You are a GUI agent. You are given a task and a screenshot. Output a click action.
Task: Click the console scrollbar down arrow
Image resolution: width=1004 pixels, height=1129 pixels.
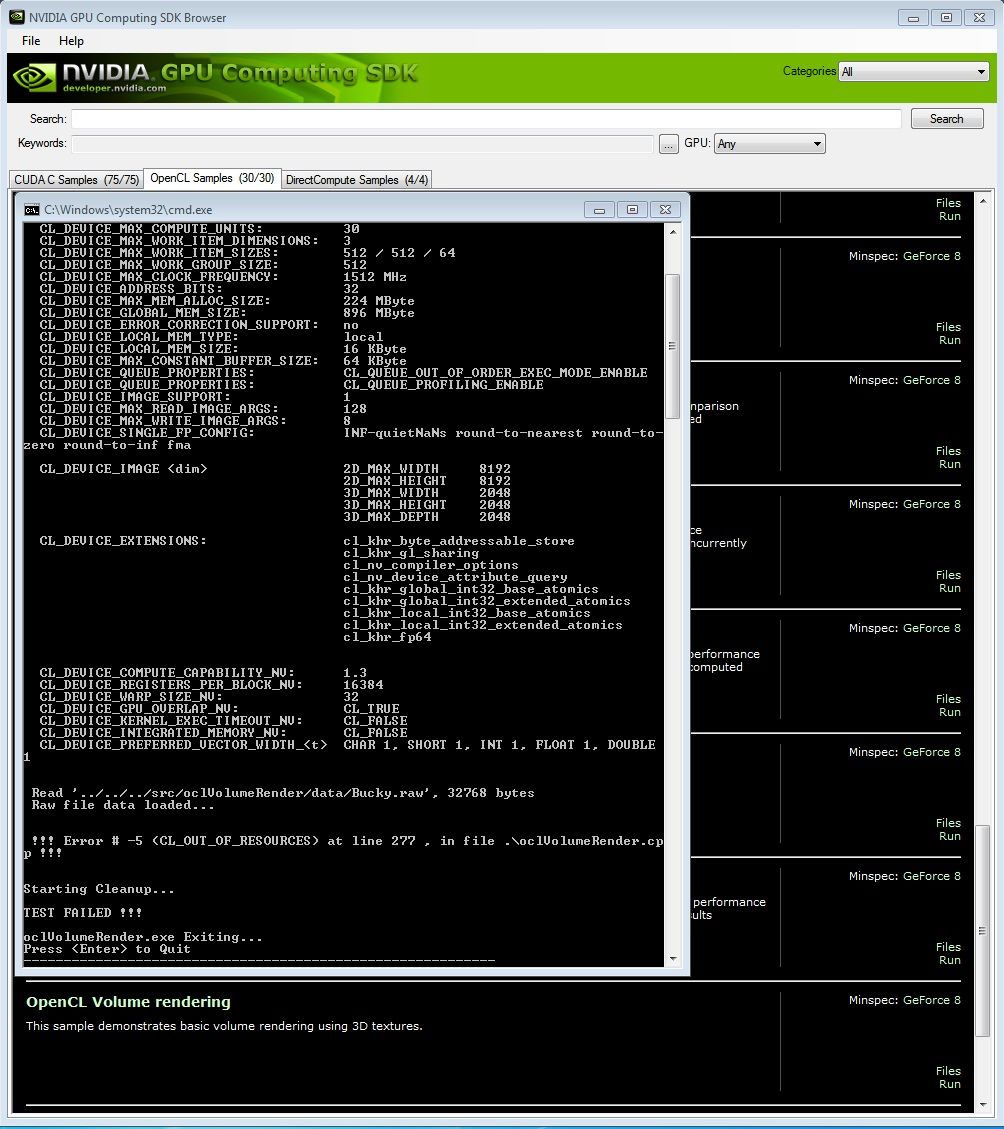coord(673,959)
